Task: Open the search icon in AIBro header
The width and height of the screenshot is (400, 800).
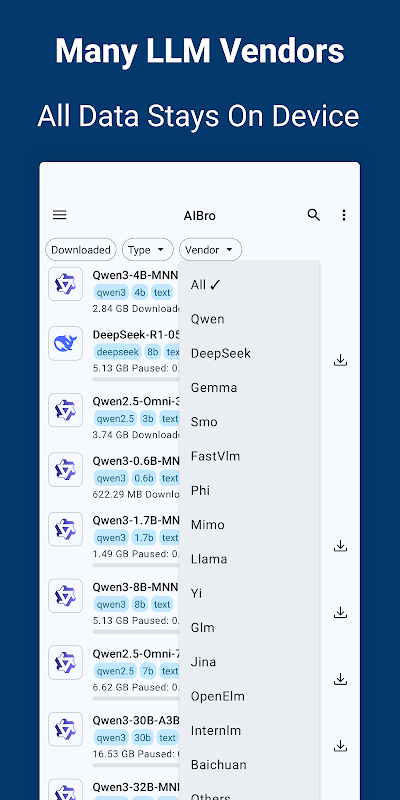Action: point(314,215)
